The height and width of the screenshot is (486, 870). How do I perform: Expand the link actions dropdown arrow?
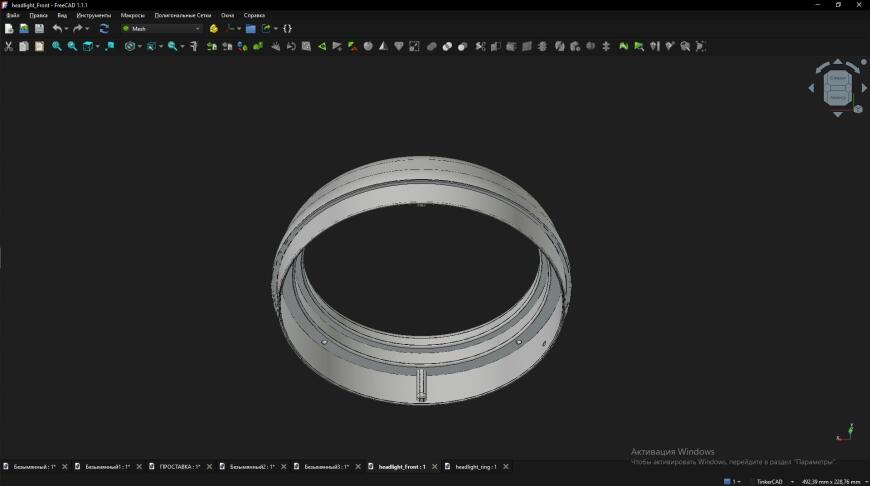click(276, 28)
